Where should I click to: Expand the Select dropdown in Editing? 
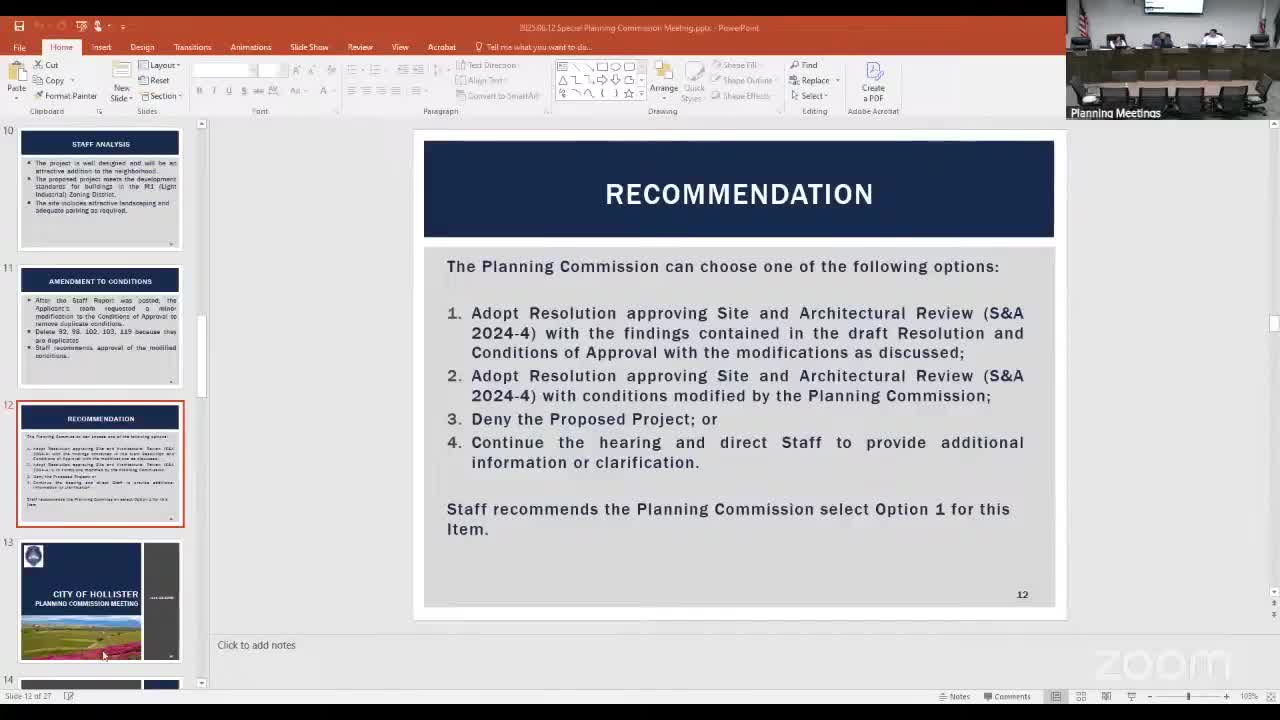tap(809, 96)
